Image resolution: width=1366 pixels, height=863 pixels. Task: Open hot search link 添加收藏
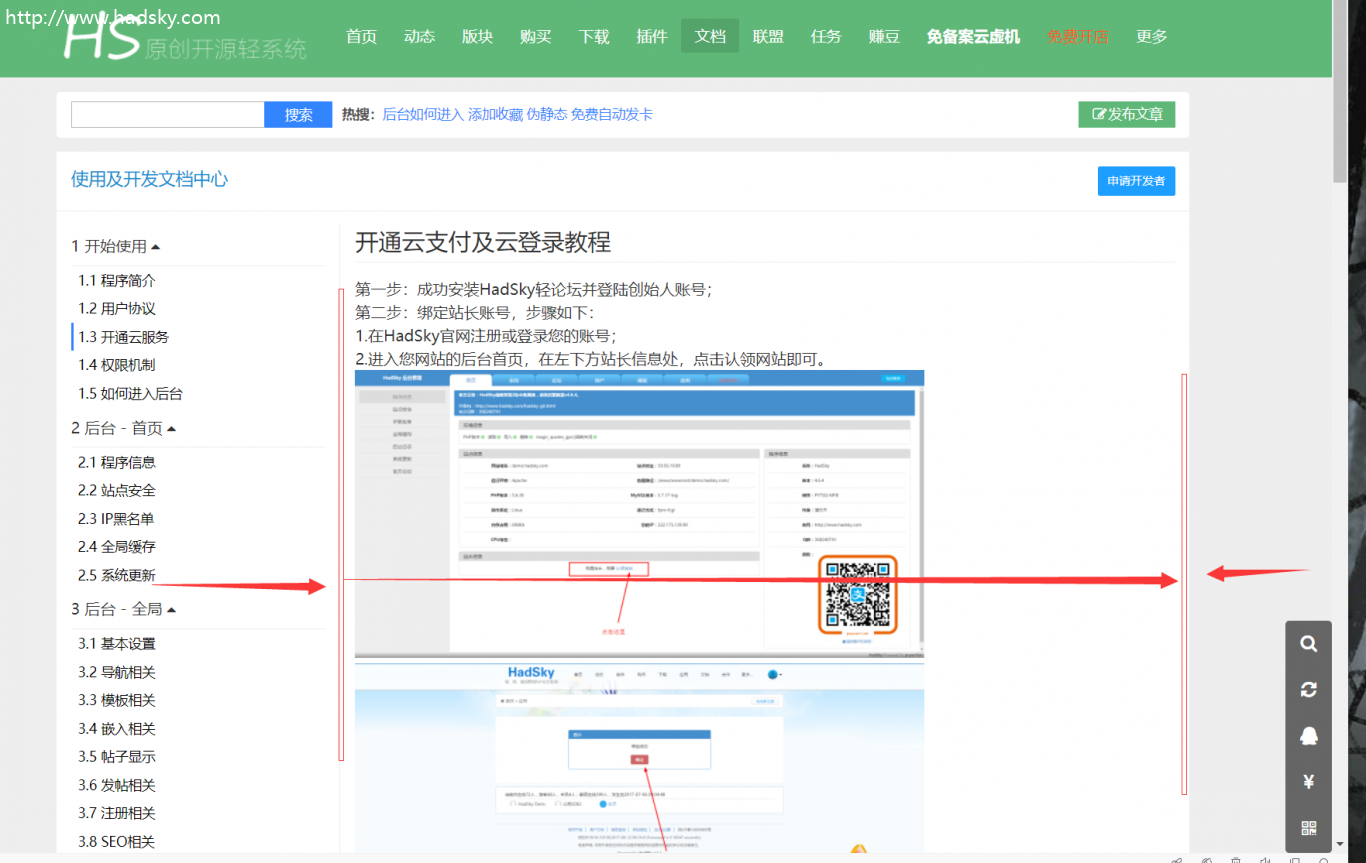point(495,114)
